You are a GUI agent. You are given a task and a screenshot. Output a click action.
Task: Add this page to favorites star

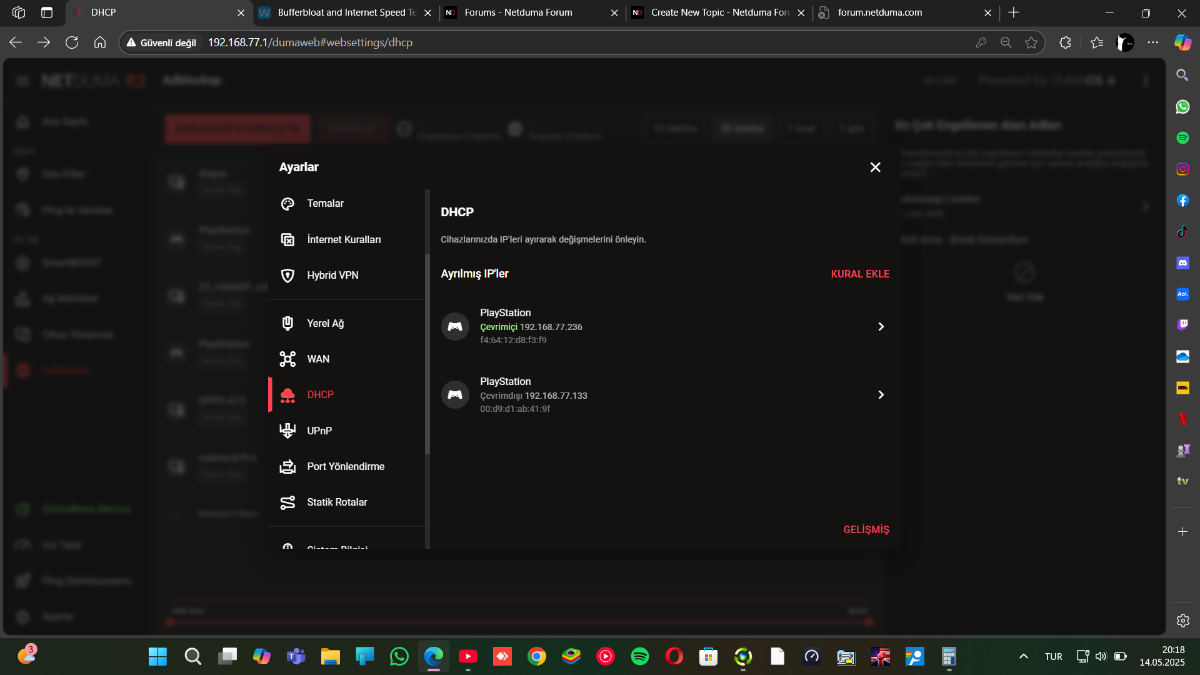[1031, 43]
